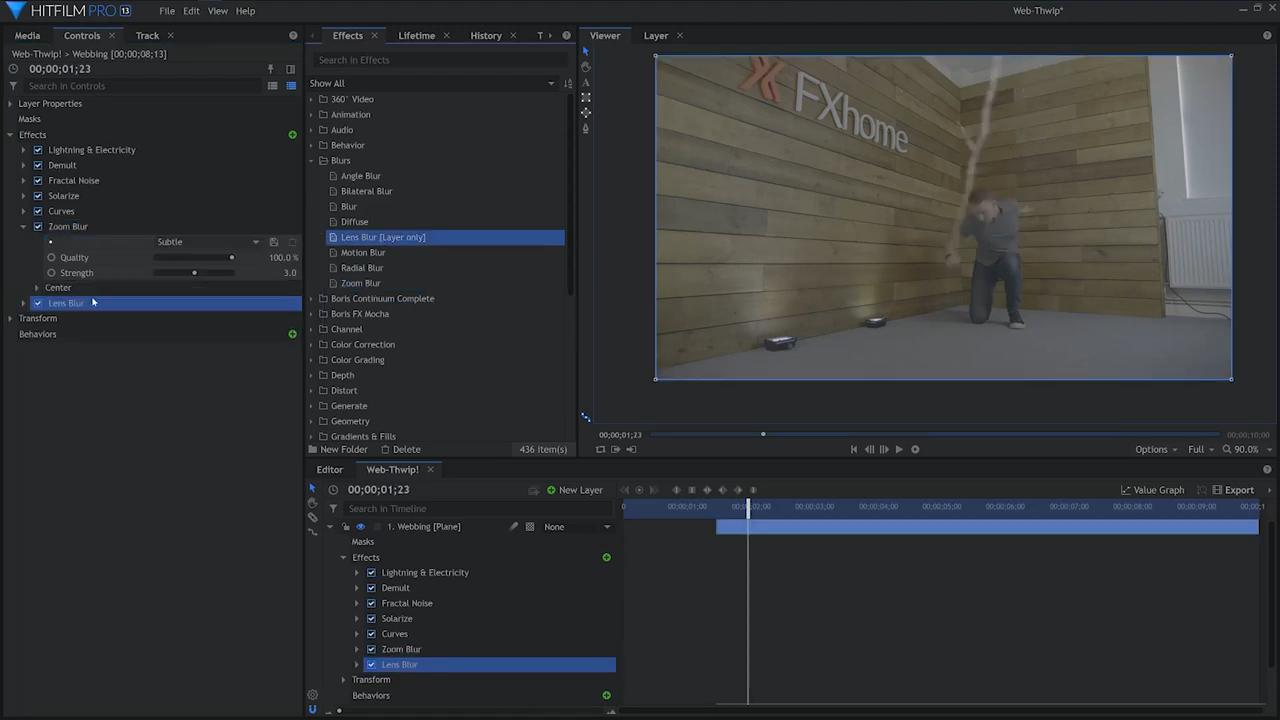Select the viewer Text tool
1280x720 pixels.
click(x=586, y=82)
